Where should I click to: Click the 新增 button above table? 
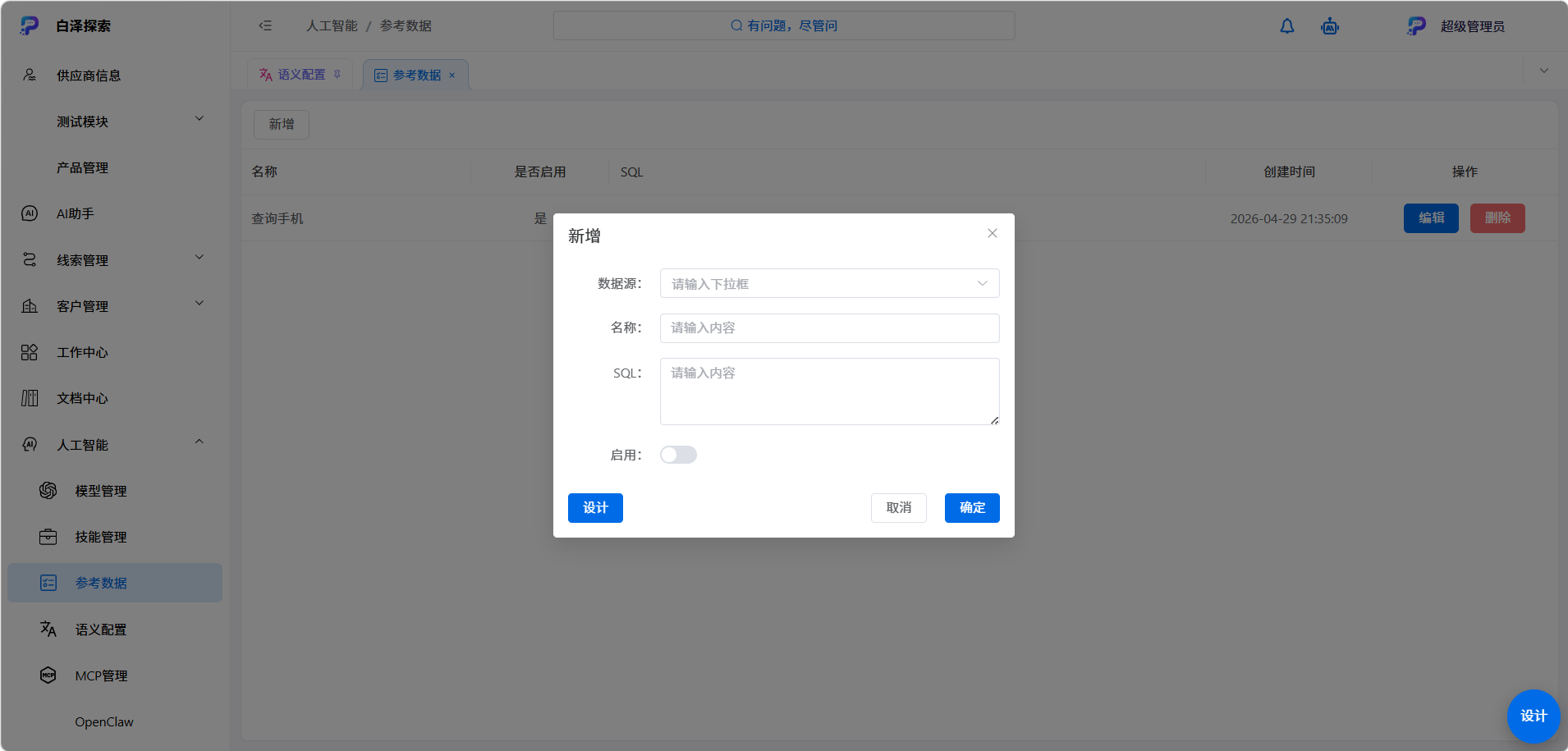(282, 124)
